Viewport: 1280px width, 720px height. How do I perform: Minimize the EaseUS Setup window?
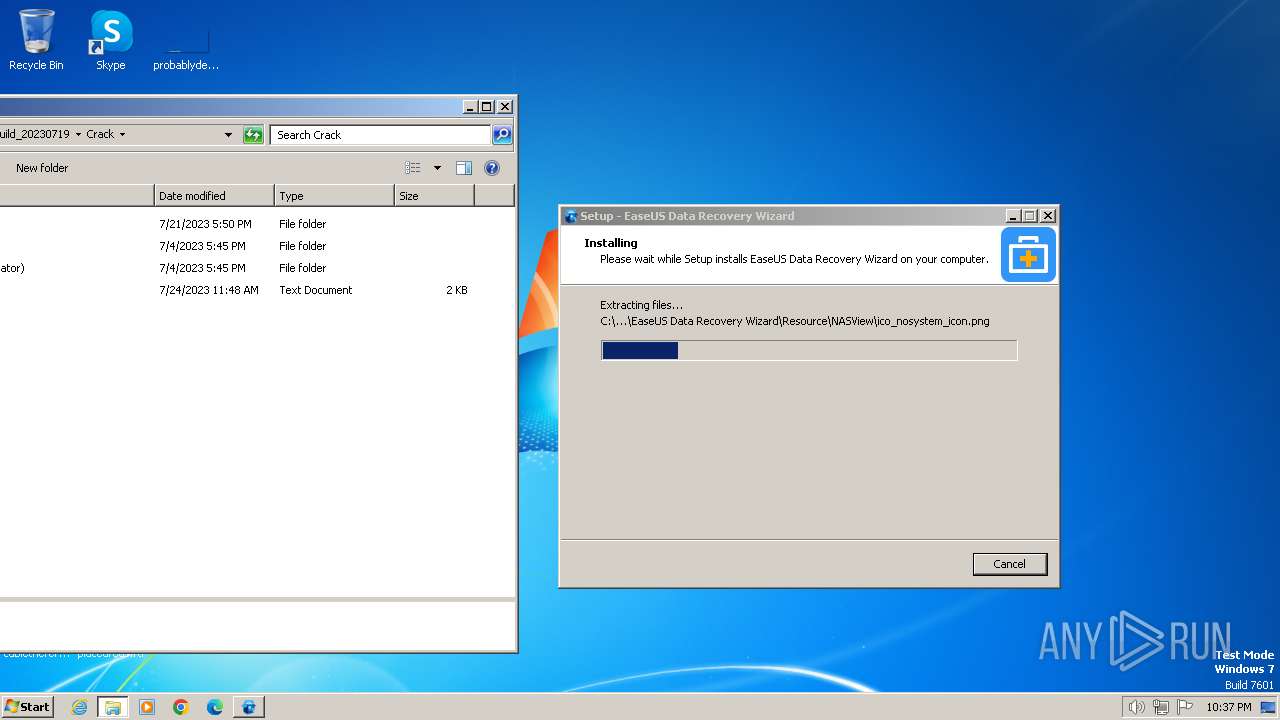(x=1013, y=216)
